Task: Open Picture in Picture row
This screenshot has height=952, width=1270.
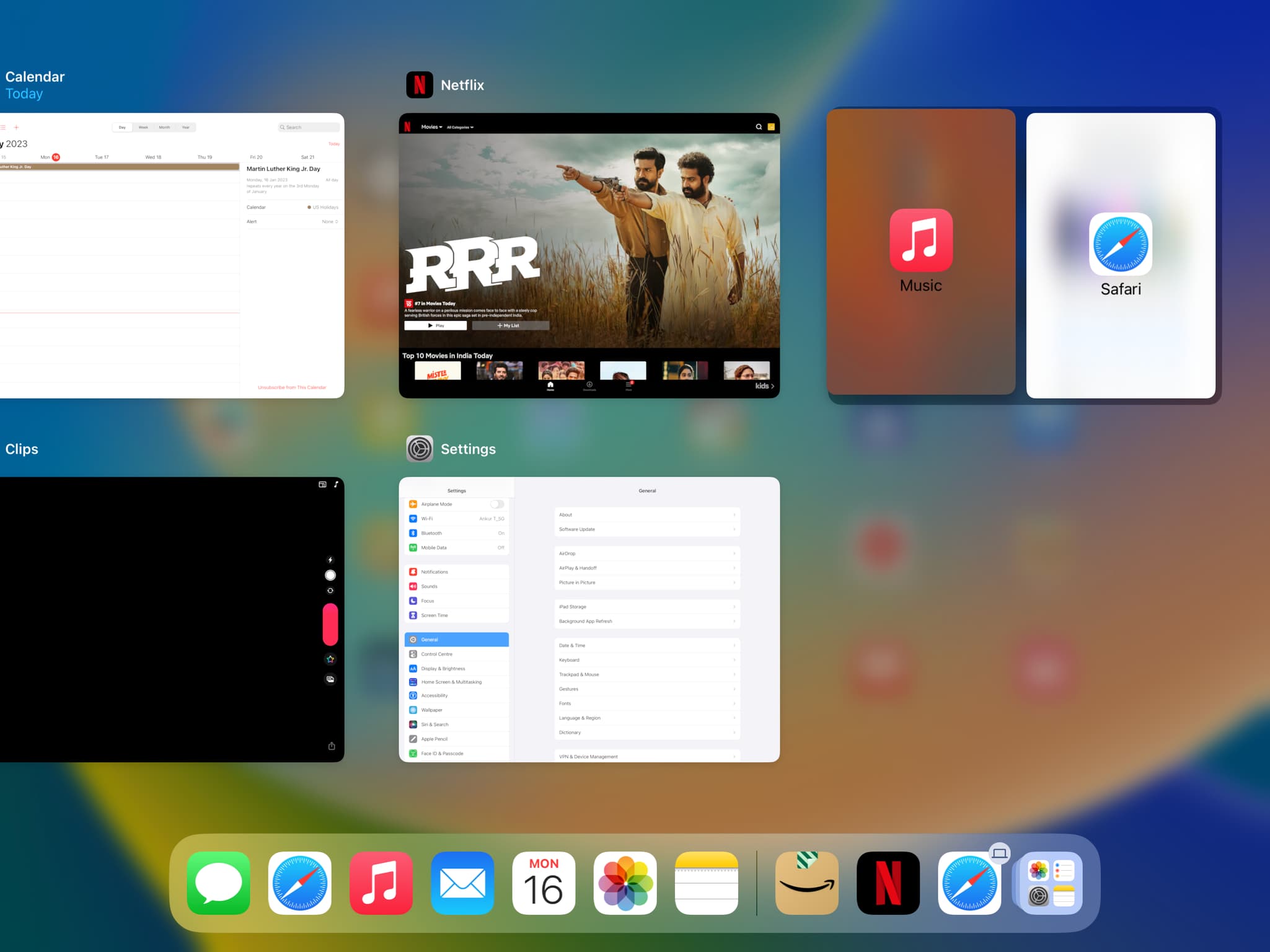Action: tap(647, 583)
